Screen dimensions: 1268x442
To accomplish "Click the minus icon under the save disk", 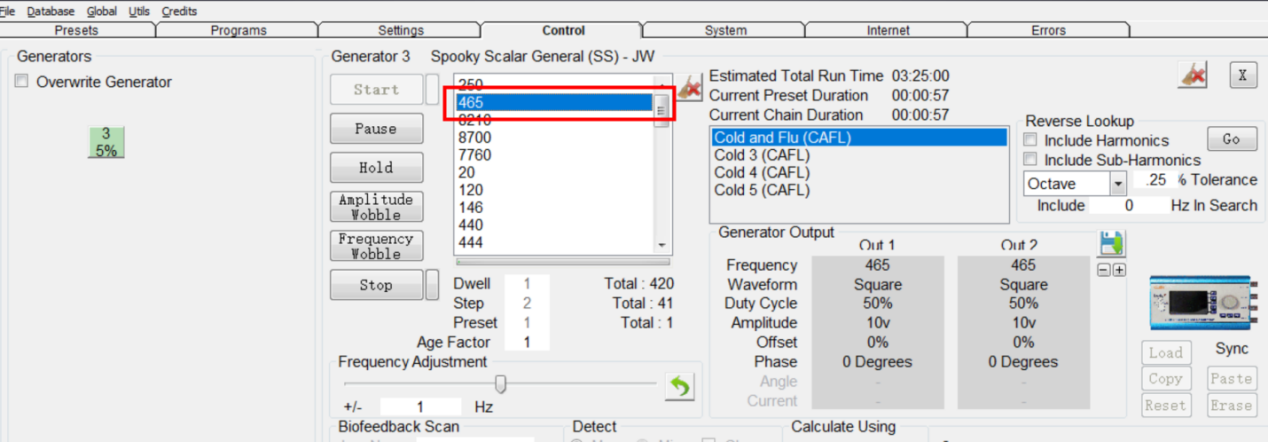I will click(x=1104, y=270).
